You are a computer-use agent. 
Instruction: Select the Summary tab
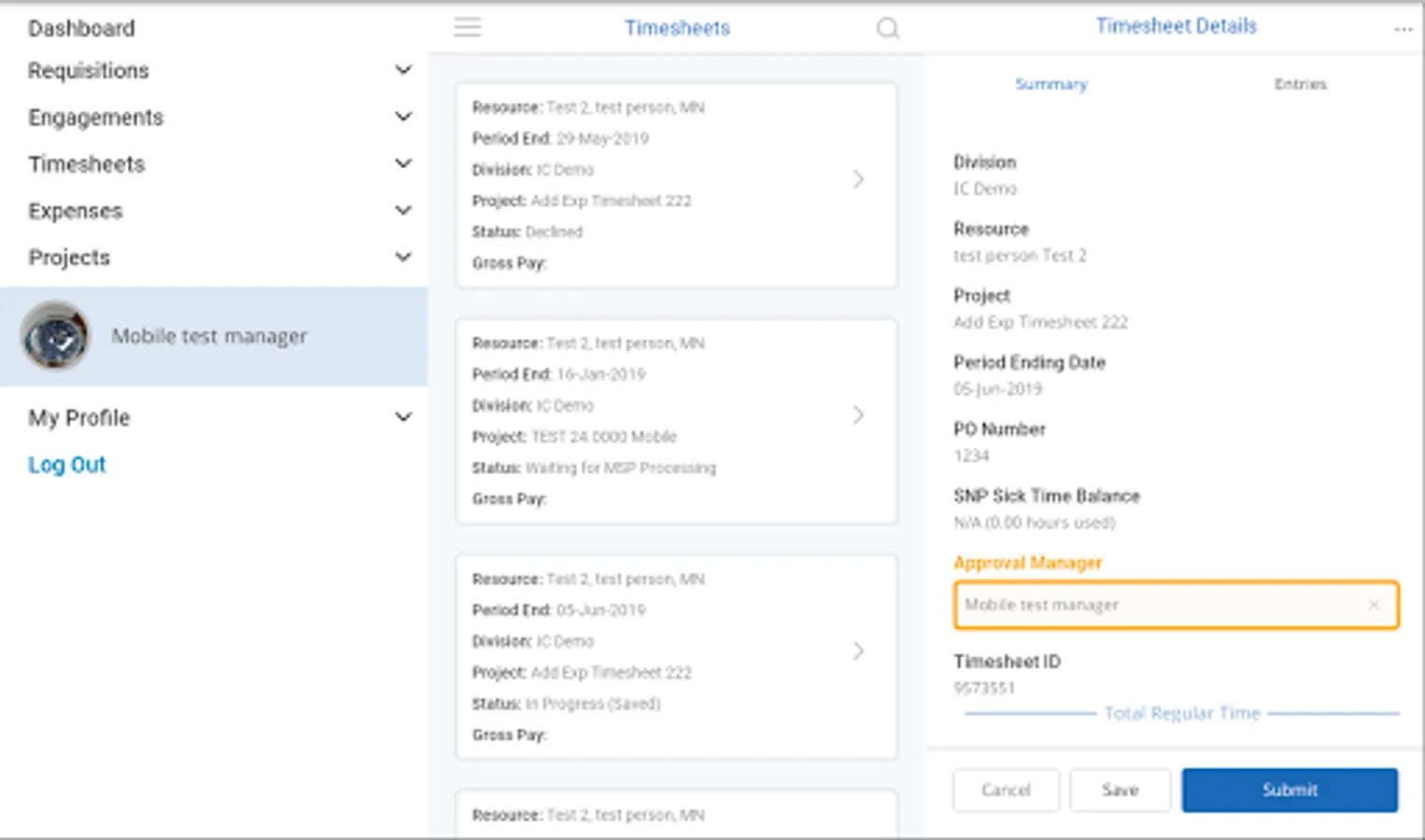[x=1051, y=84]
